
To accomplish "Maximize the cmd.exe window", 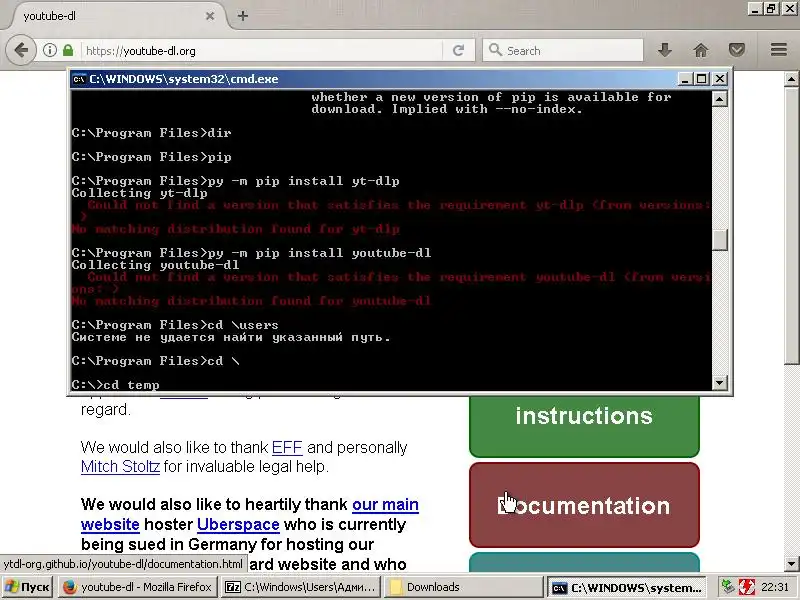I will coord(702,79).
